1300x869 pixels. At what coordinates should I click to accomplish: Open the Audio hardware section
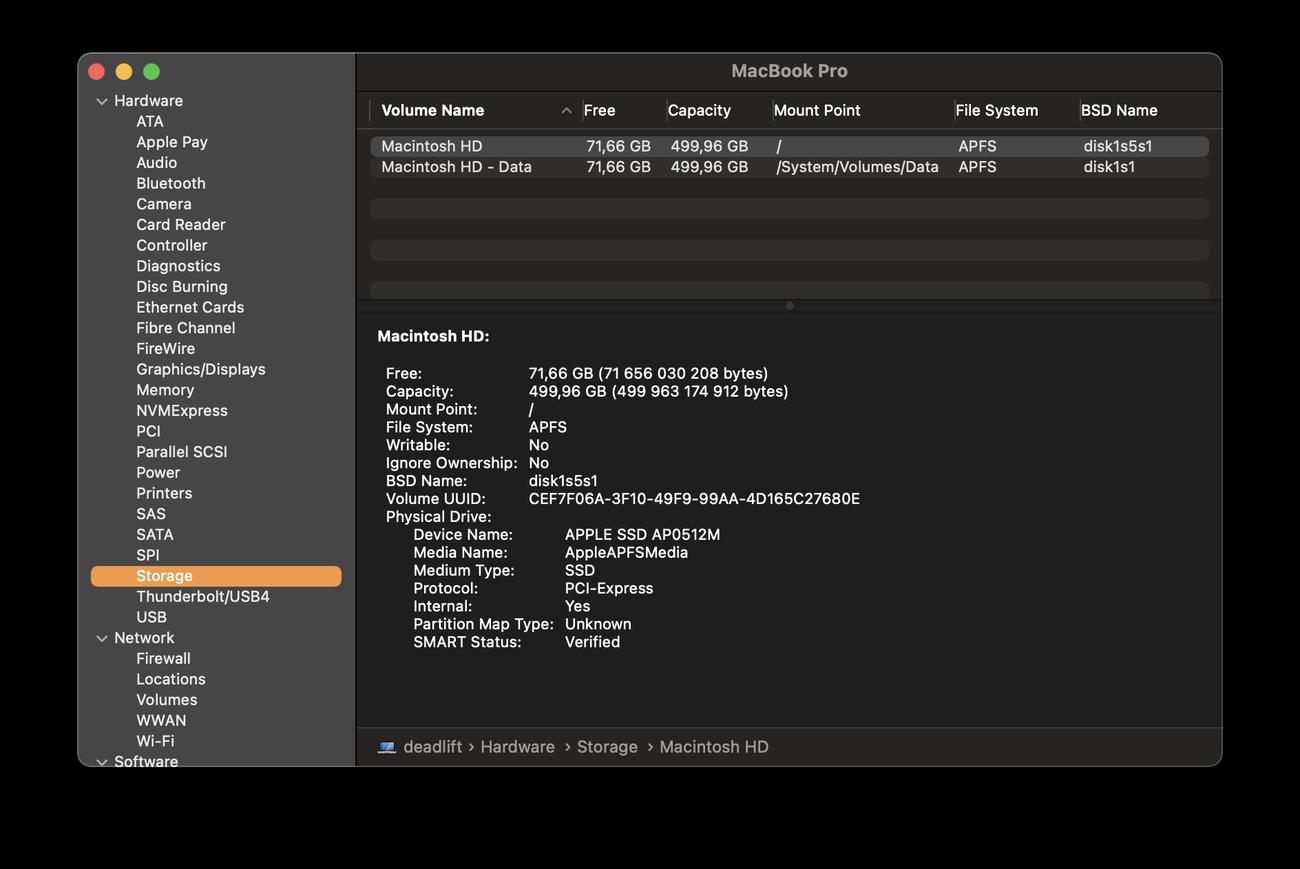click(x=157, y=163)
